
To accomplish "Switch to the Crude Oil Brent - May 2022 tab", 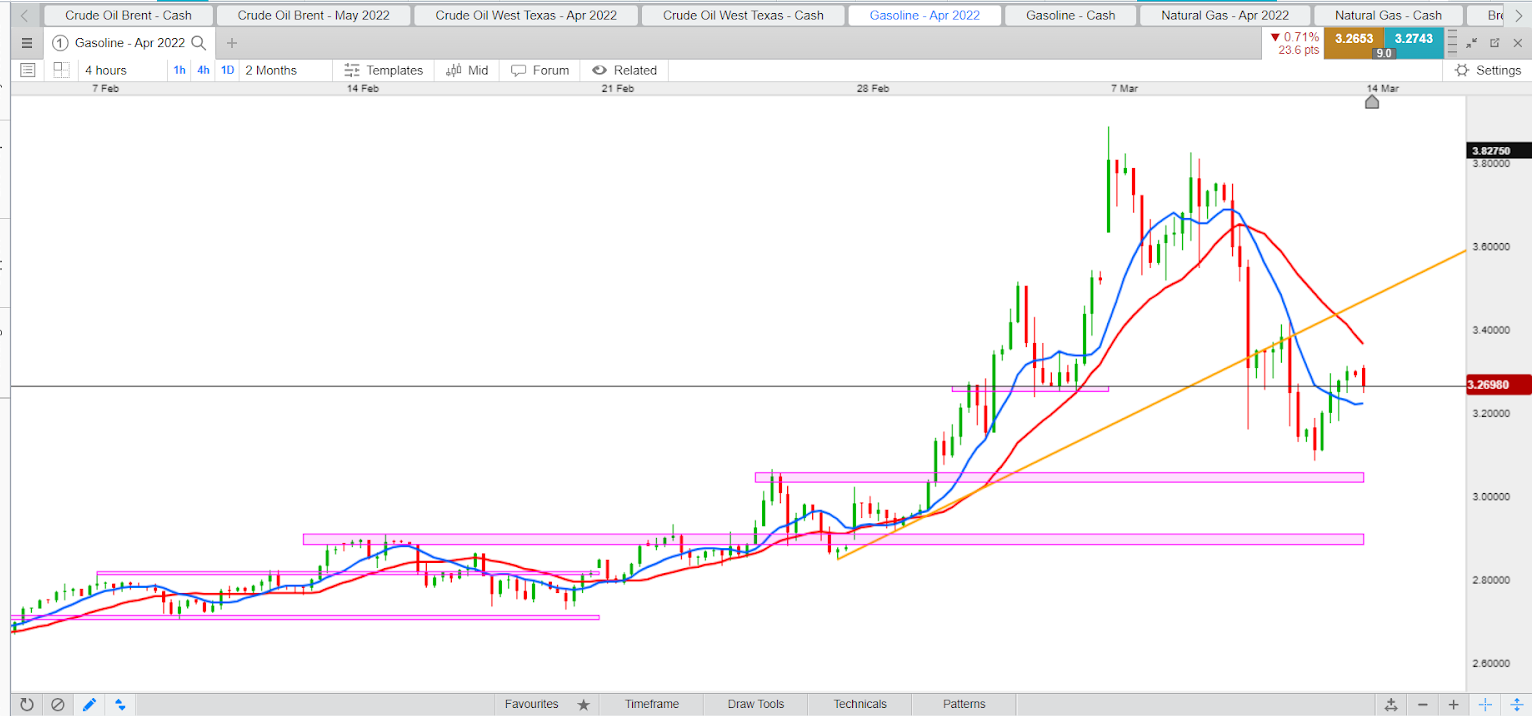I will 313,15.
